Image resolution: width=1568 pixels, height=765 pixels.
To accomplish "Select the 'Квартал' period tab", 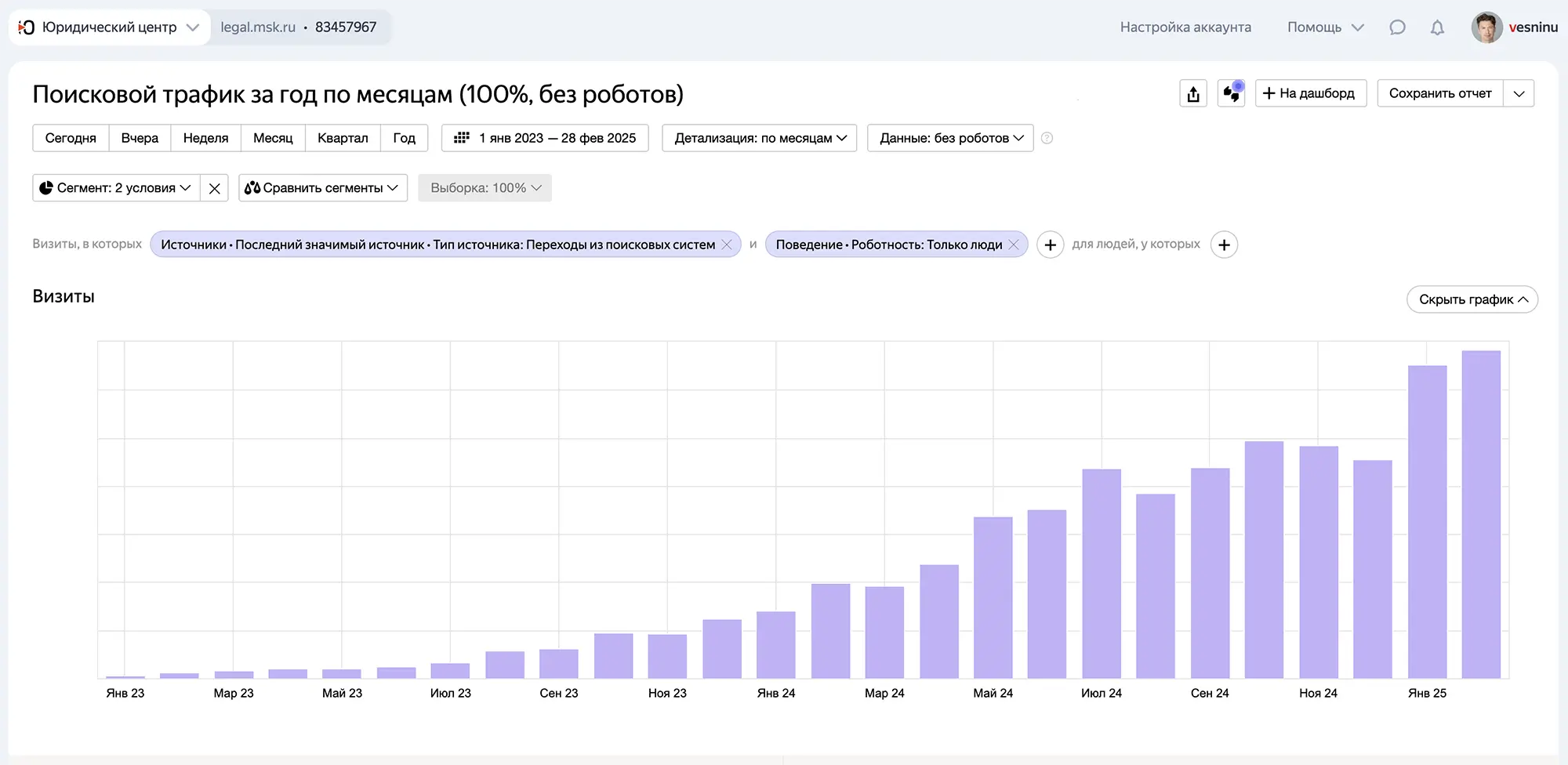I will pyautogui.click(x=343, y=138).
